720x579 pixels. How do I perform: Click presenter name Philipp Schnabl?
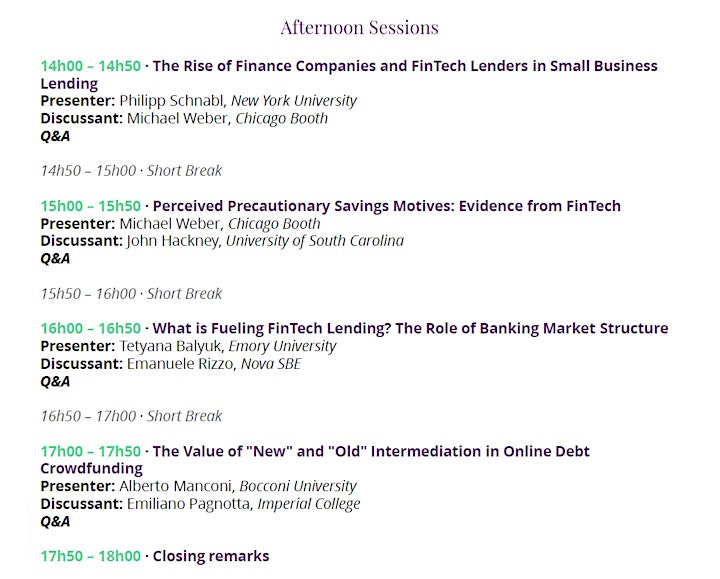pyautogui.click(x=172, y=101)
